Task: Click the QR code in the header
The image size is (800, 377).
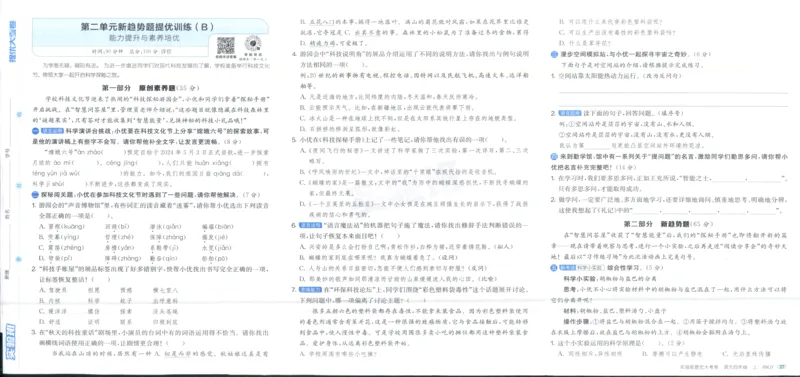Action: [x=226, y=45]
